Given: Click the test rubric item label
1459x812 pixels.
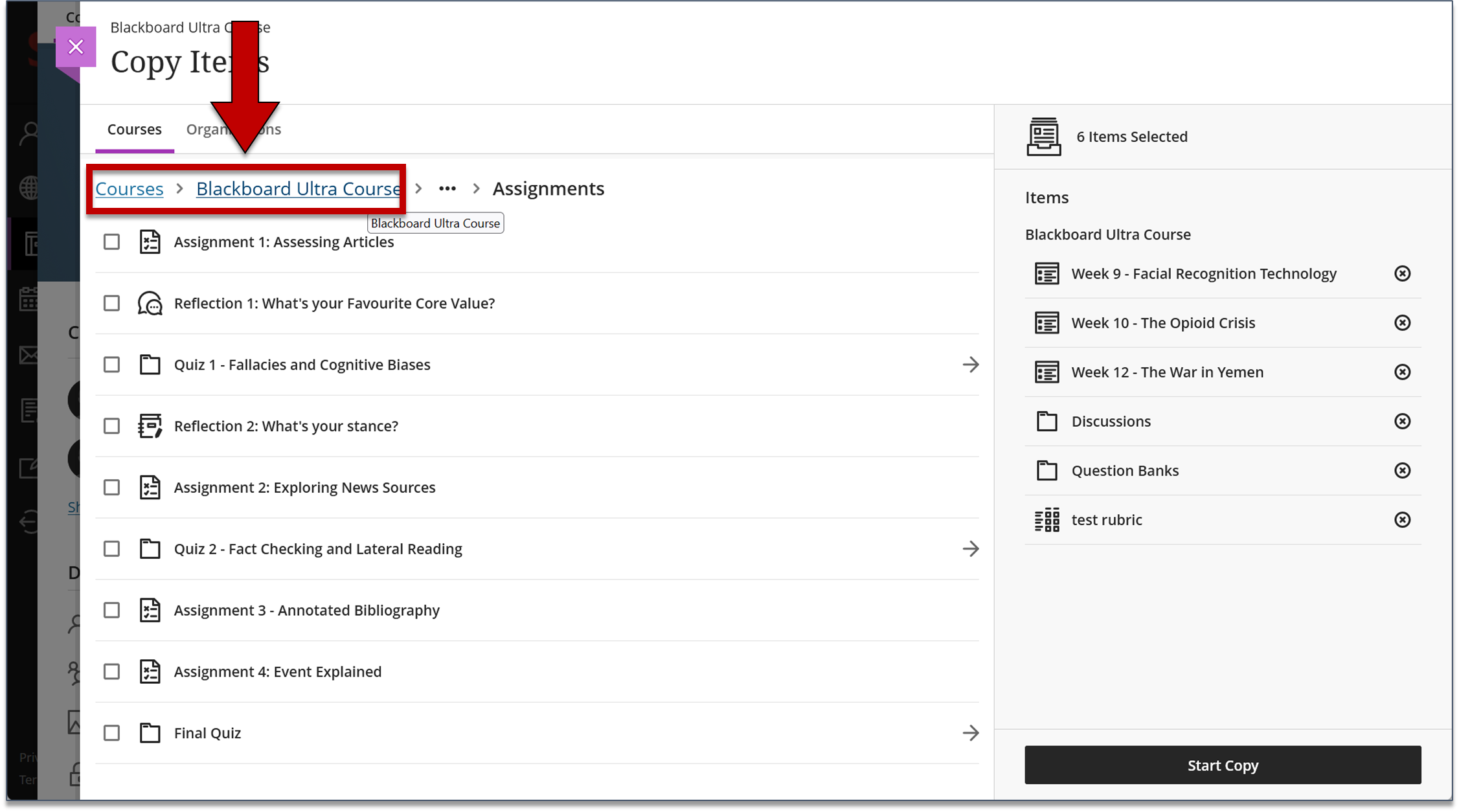Looking at the screenshot, I should click(x=1106, y=519).
